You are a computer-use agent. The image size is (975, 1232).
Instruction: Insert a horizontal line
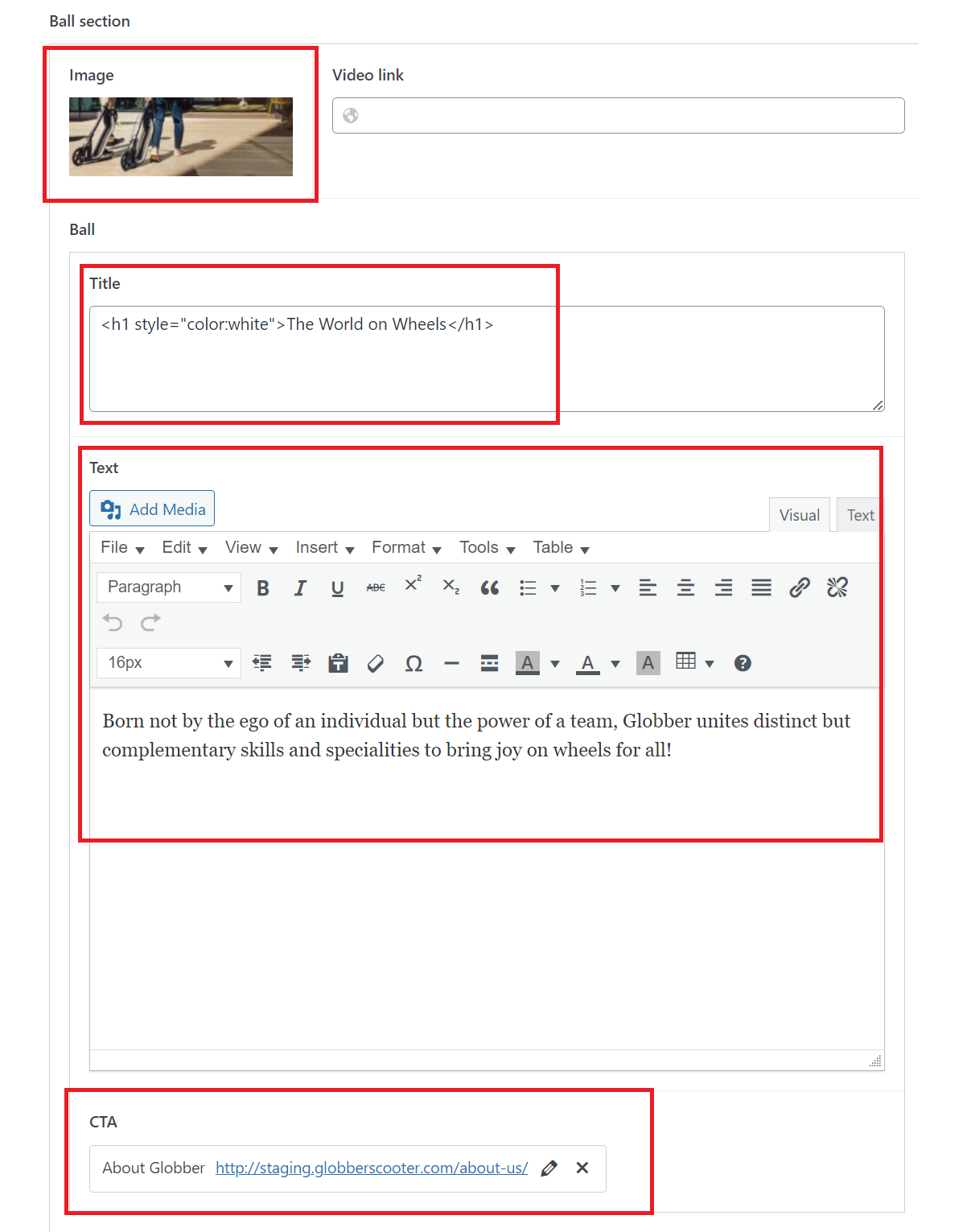[451, 663]
